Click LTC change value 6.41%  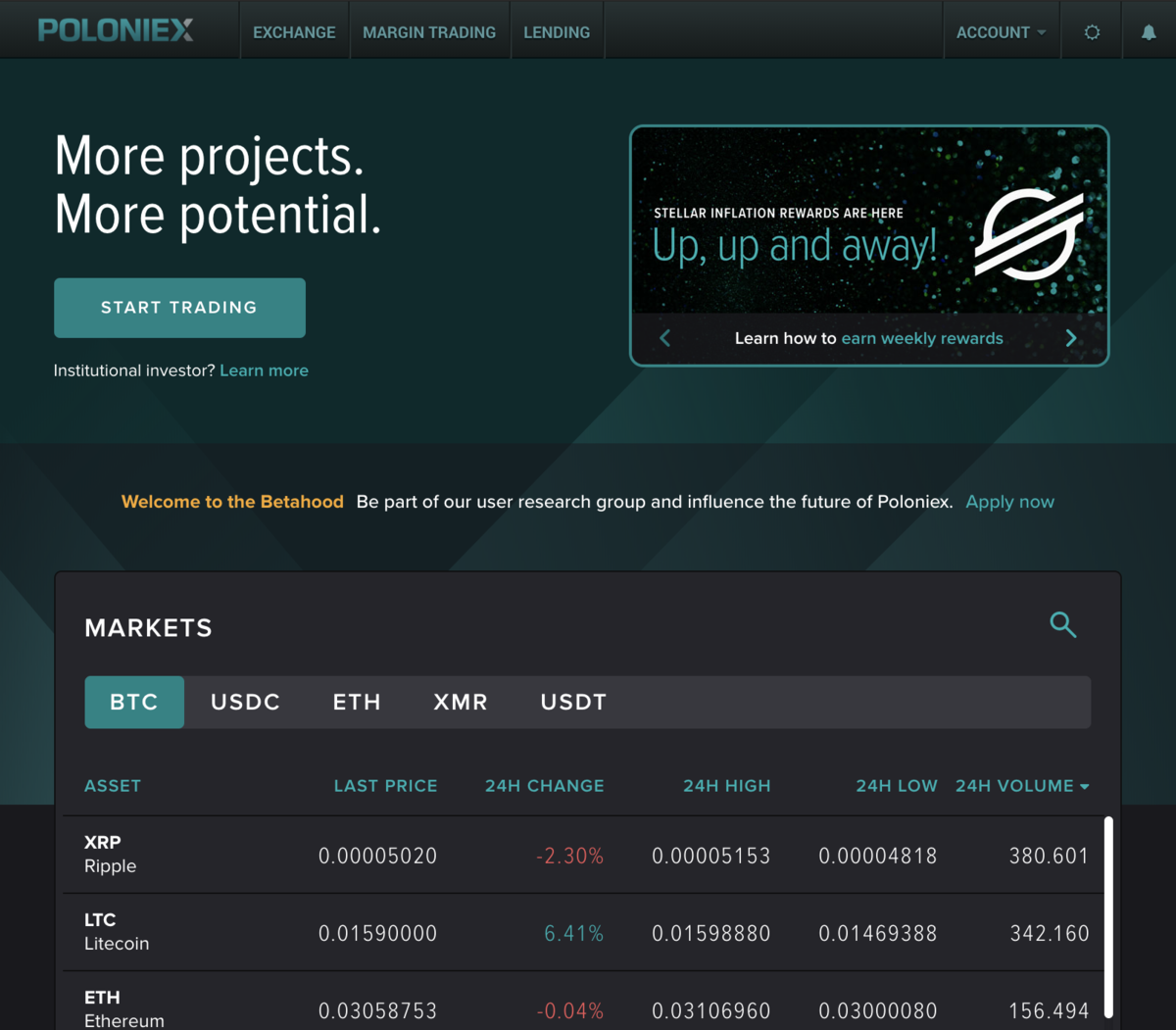pyautogui.click(x=573, y=933)
